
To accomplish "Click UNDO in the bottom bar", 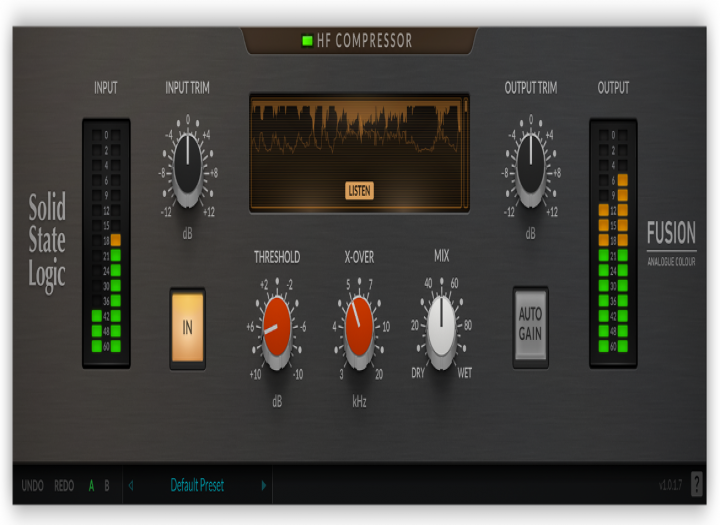I will [33, 485].
